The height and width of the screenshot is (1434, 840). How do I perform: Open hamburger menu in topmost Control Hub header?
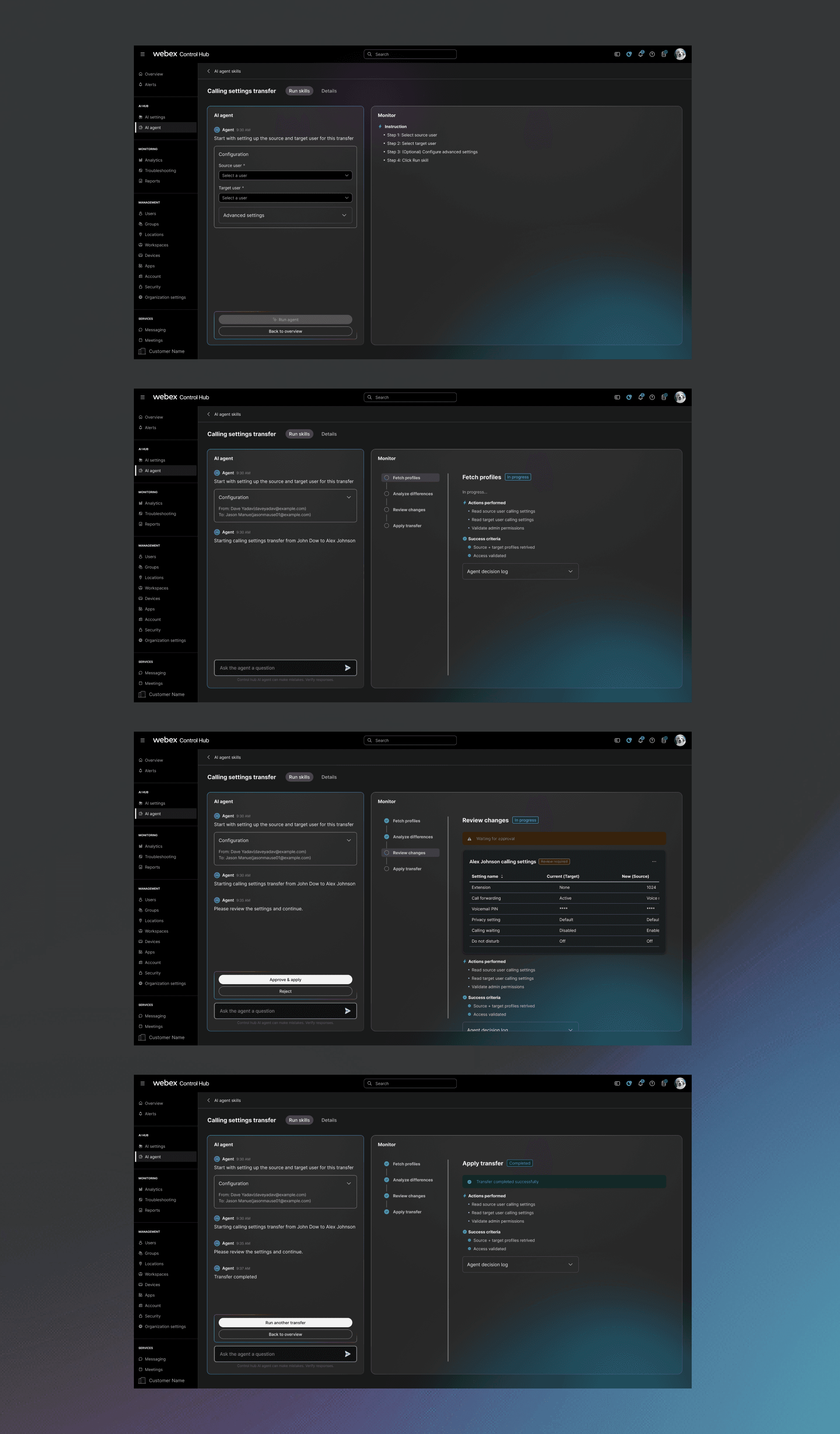click(x=142, y=54)
